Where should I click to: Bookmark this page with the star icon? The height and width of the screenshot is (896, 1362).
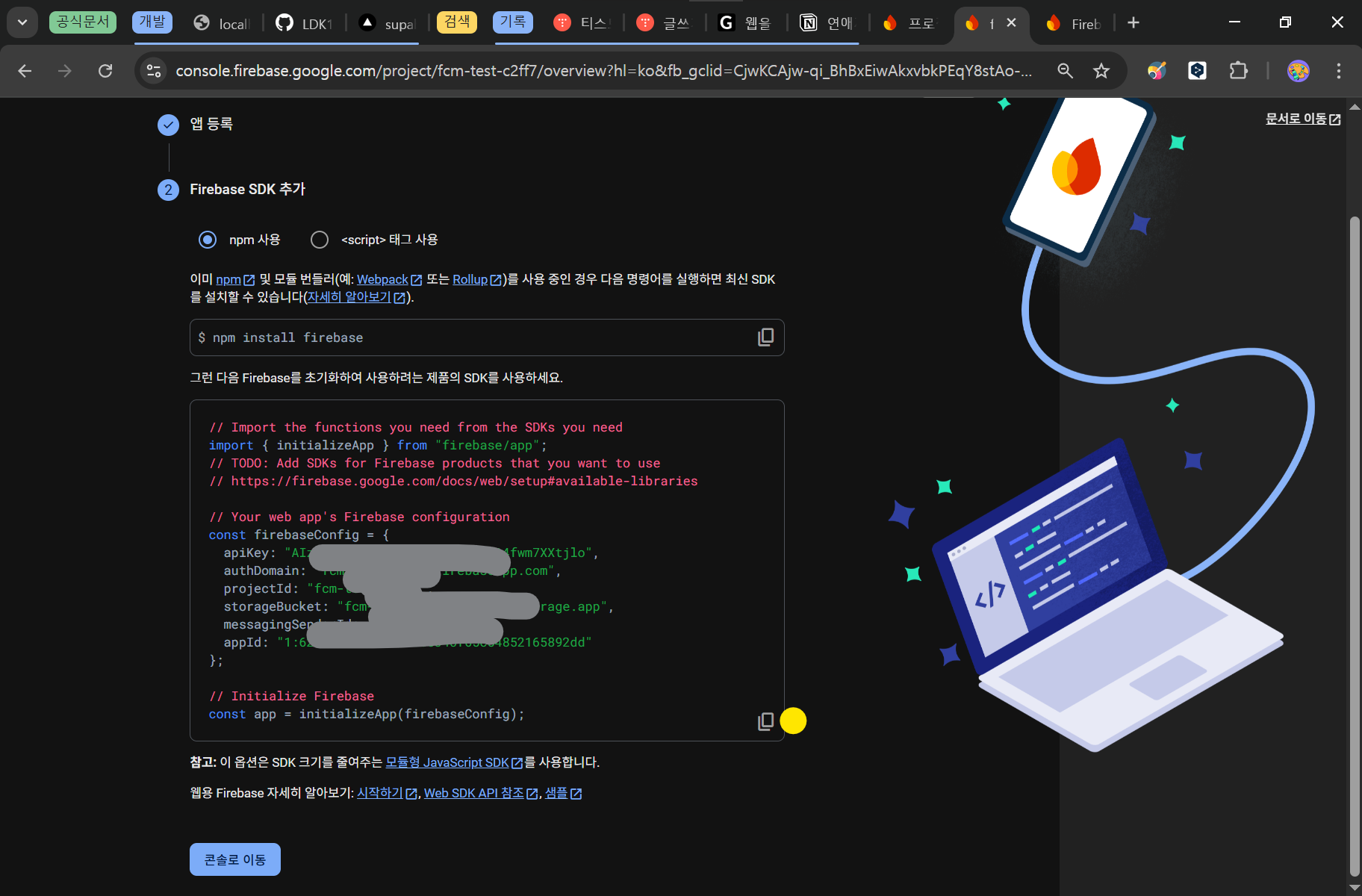1101,71
